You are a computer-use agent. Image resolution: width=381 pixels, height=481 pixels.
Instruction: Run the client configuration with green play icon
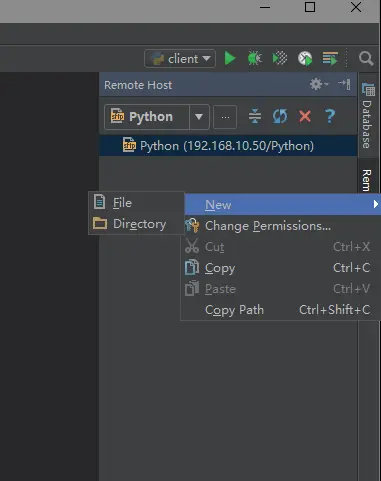pos(230,59)
